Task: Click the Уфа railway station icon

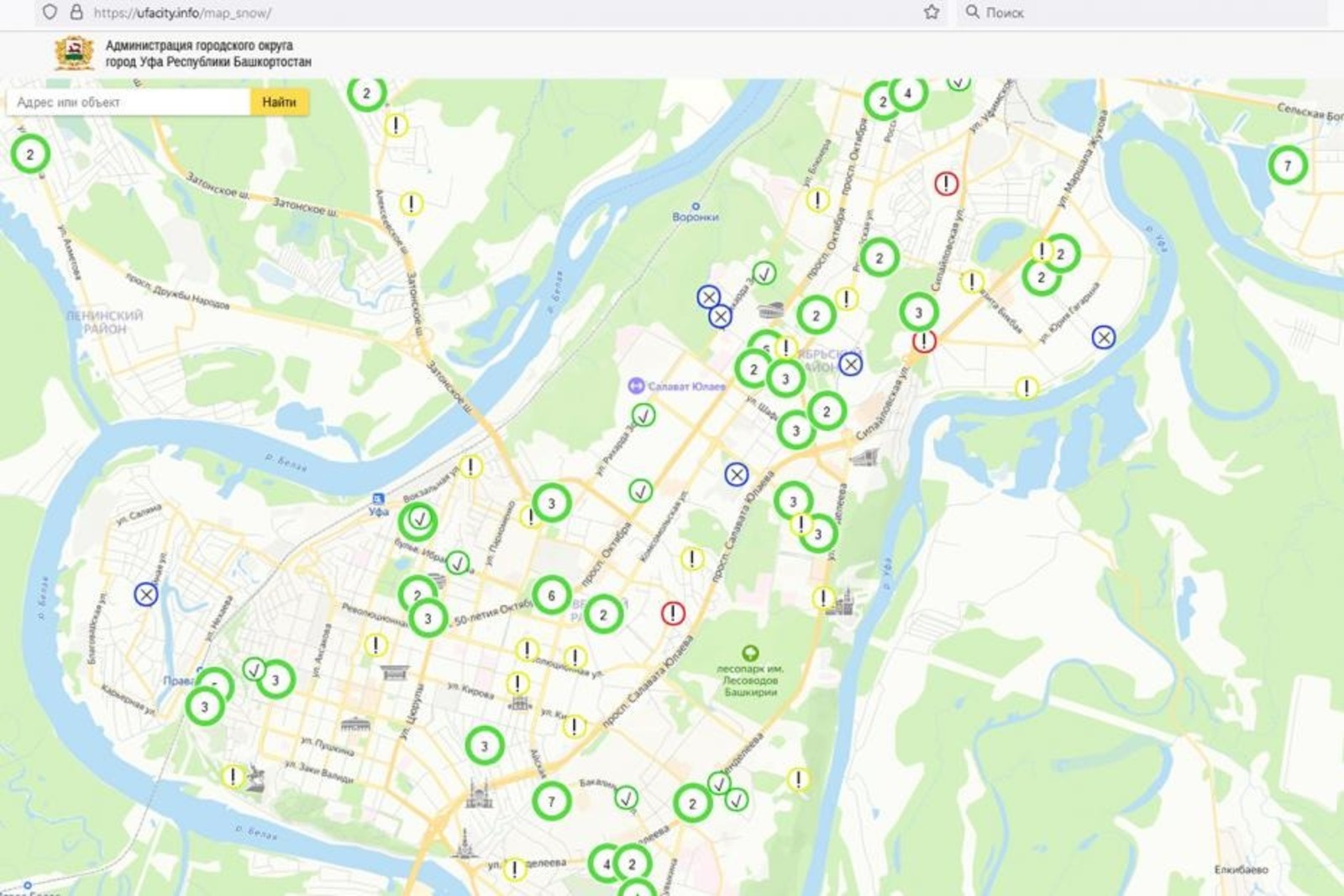Action: pyautogui.click(x=378, y=498)
